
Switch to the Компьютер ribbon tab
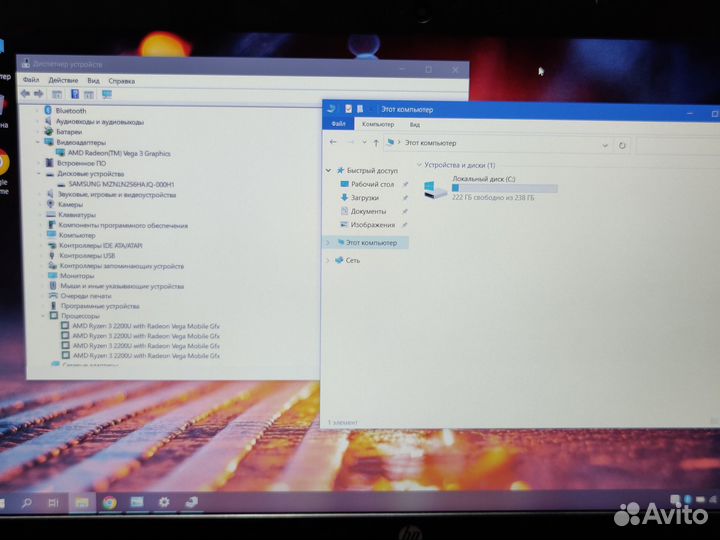tap(378, 125)
